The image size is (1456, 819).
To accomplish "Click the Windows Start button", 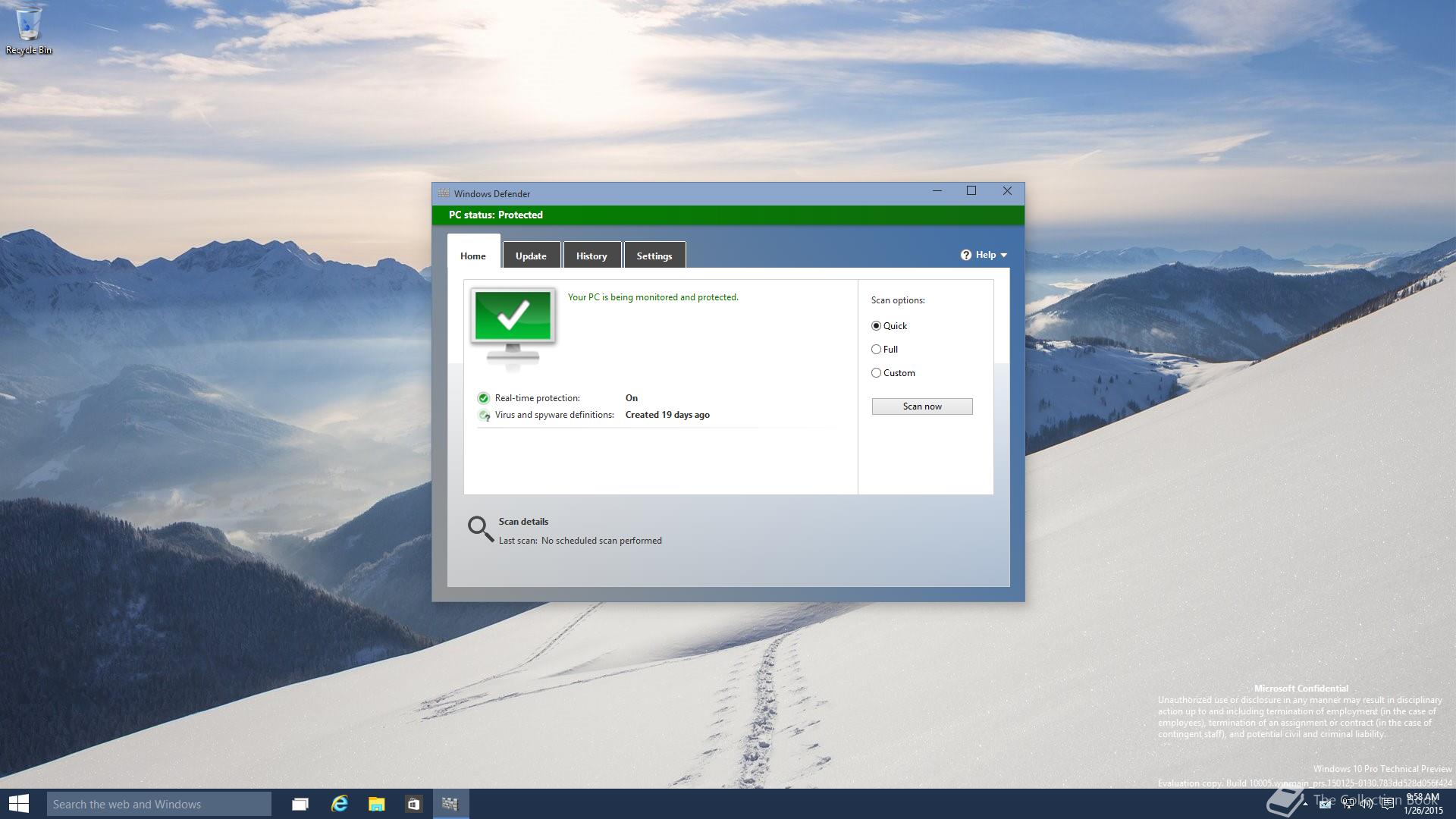I will click(19, 804).
